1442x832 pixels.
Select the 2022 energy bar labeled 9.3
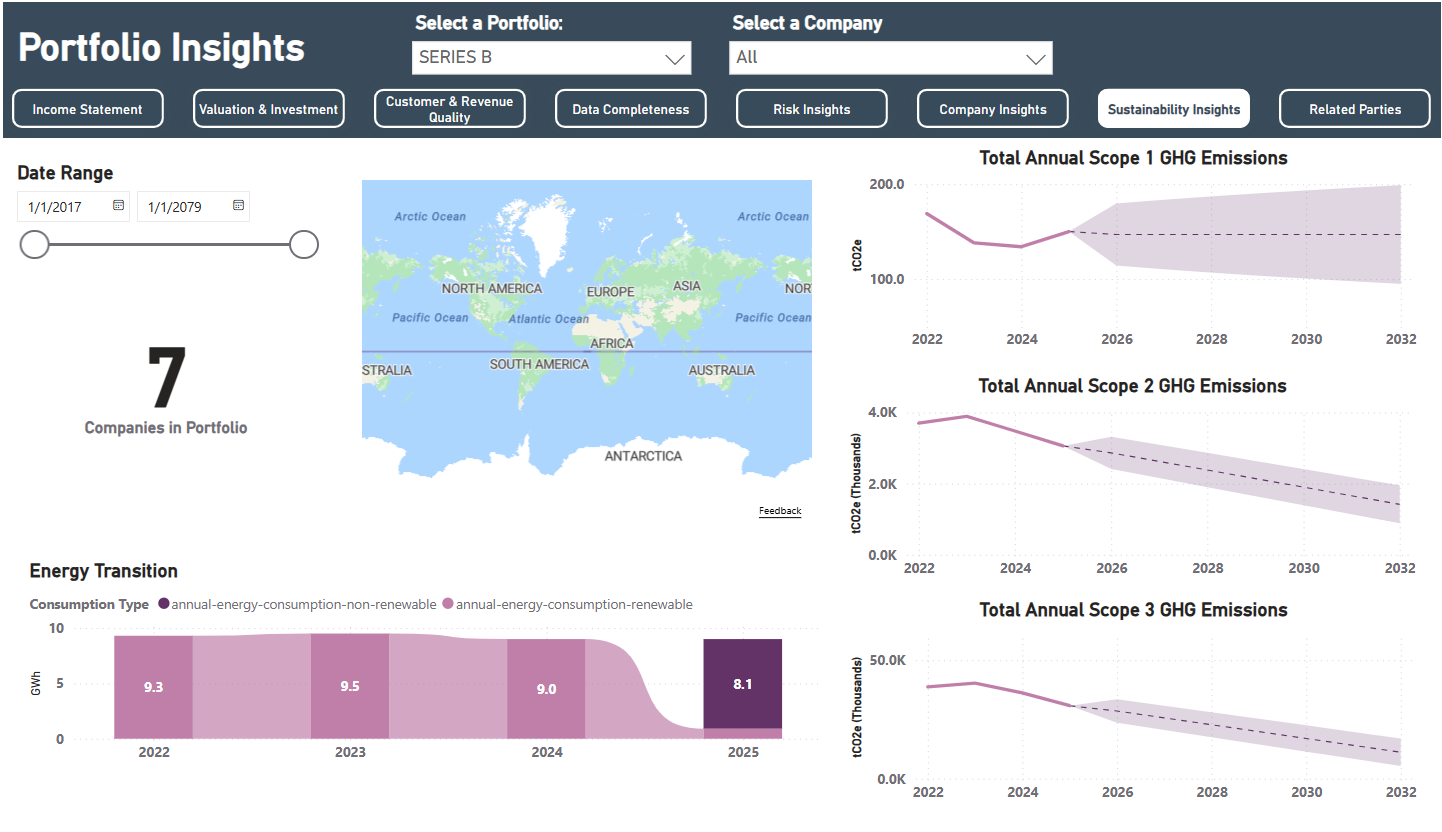click(x=153, y=687)
